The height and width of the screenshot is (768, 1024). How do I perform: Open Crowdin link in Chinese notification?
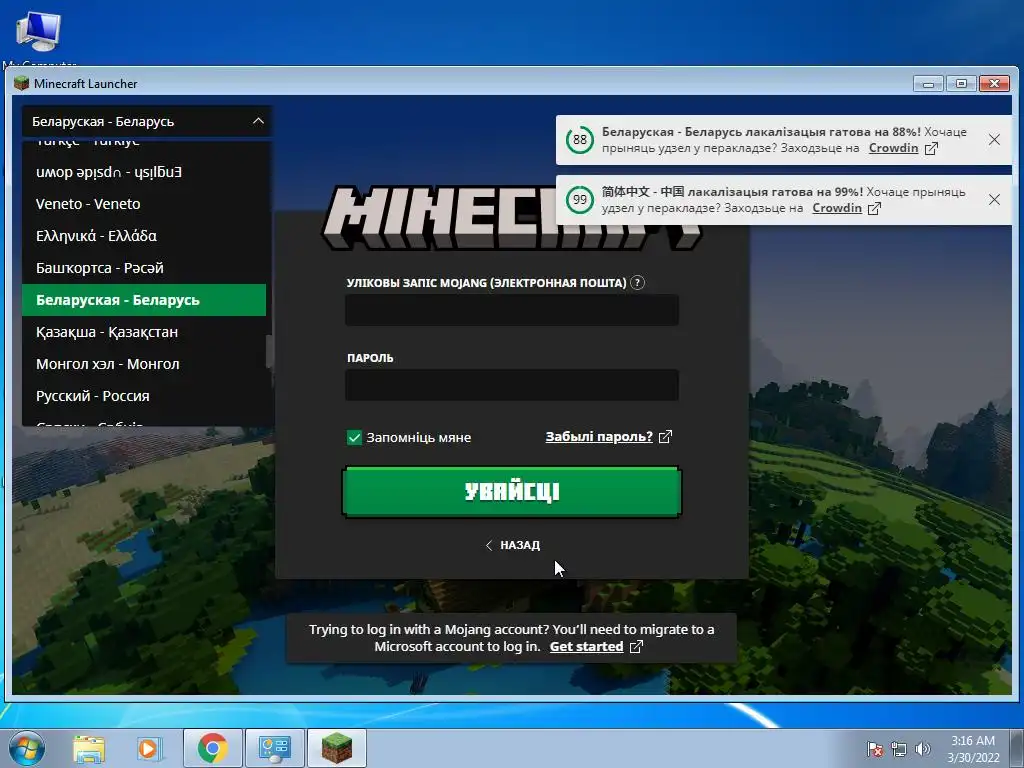(x=837, y=208)
